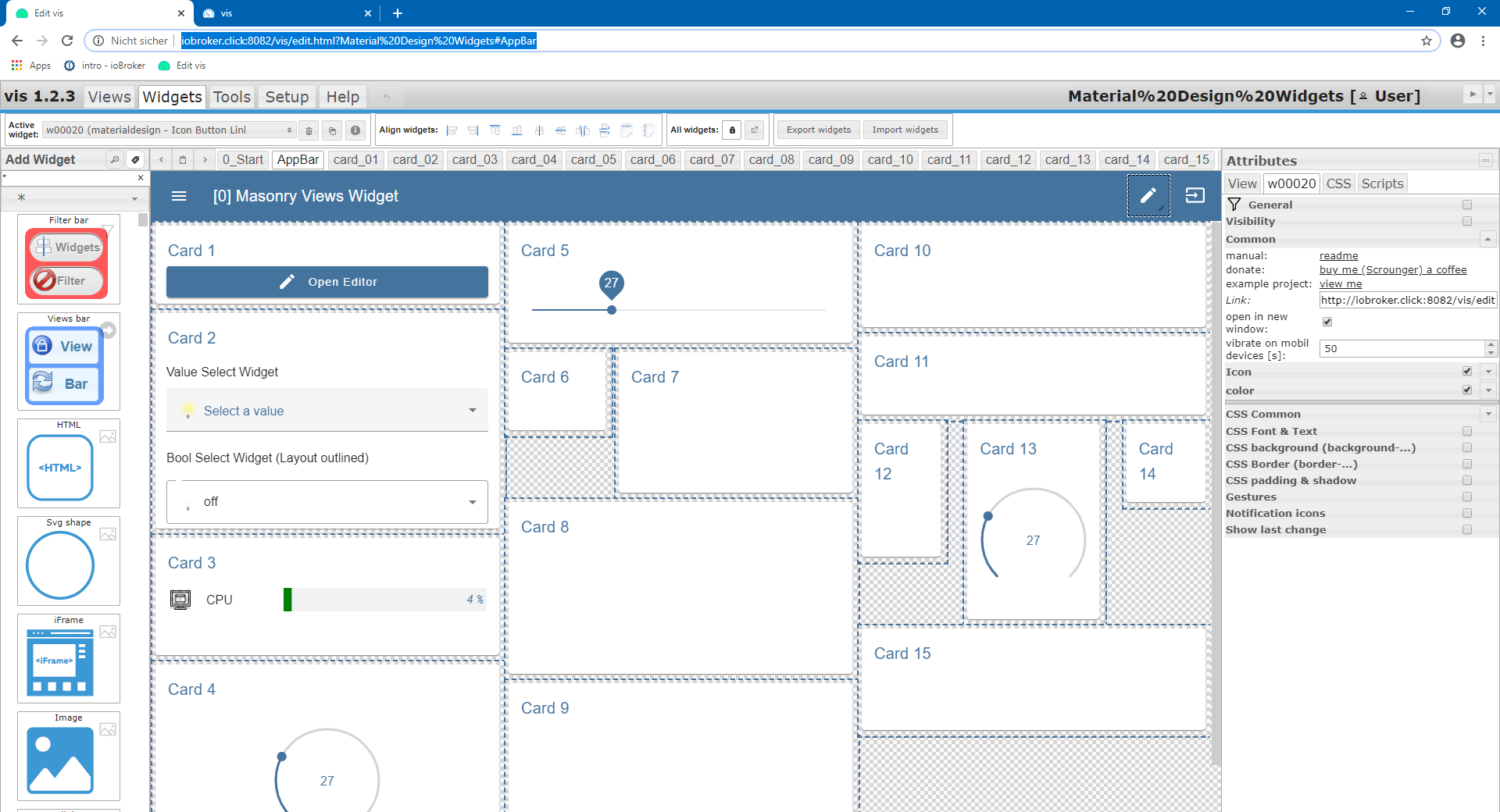Select the Image widget icon
Image resolution: width=1500 pixels, height=812 pixels.
click(x=60, y=760)
